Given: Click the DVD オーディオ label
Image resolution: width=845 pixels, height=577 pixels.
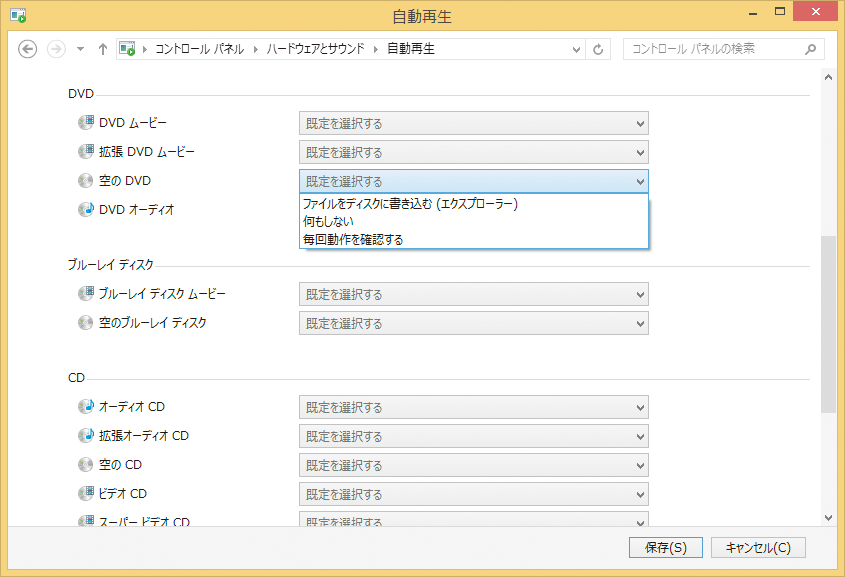Looking at the screenshot, I should [x=137, y=210].
